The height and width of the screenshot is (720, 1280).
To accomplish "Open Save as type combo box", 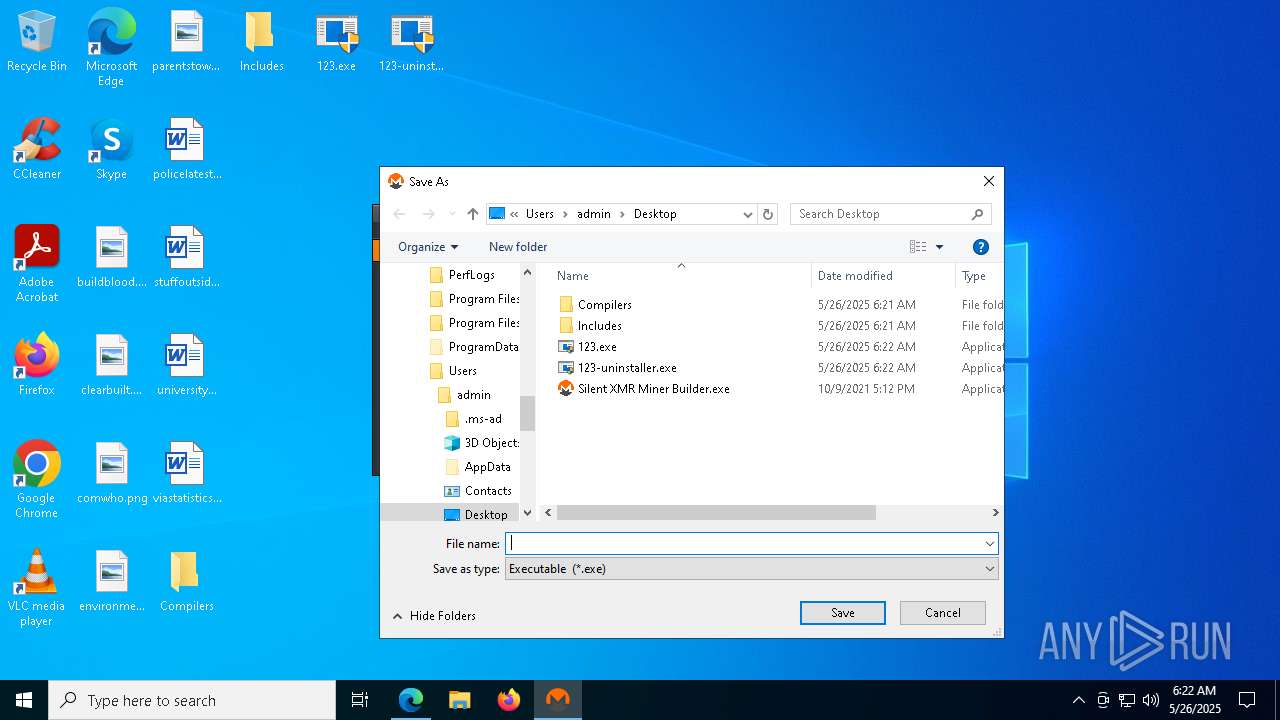I will coord(751,569).
